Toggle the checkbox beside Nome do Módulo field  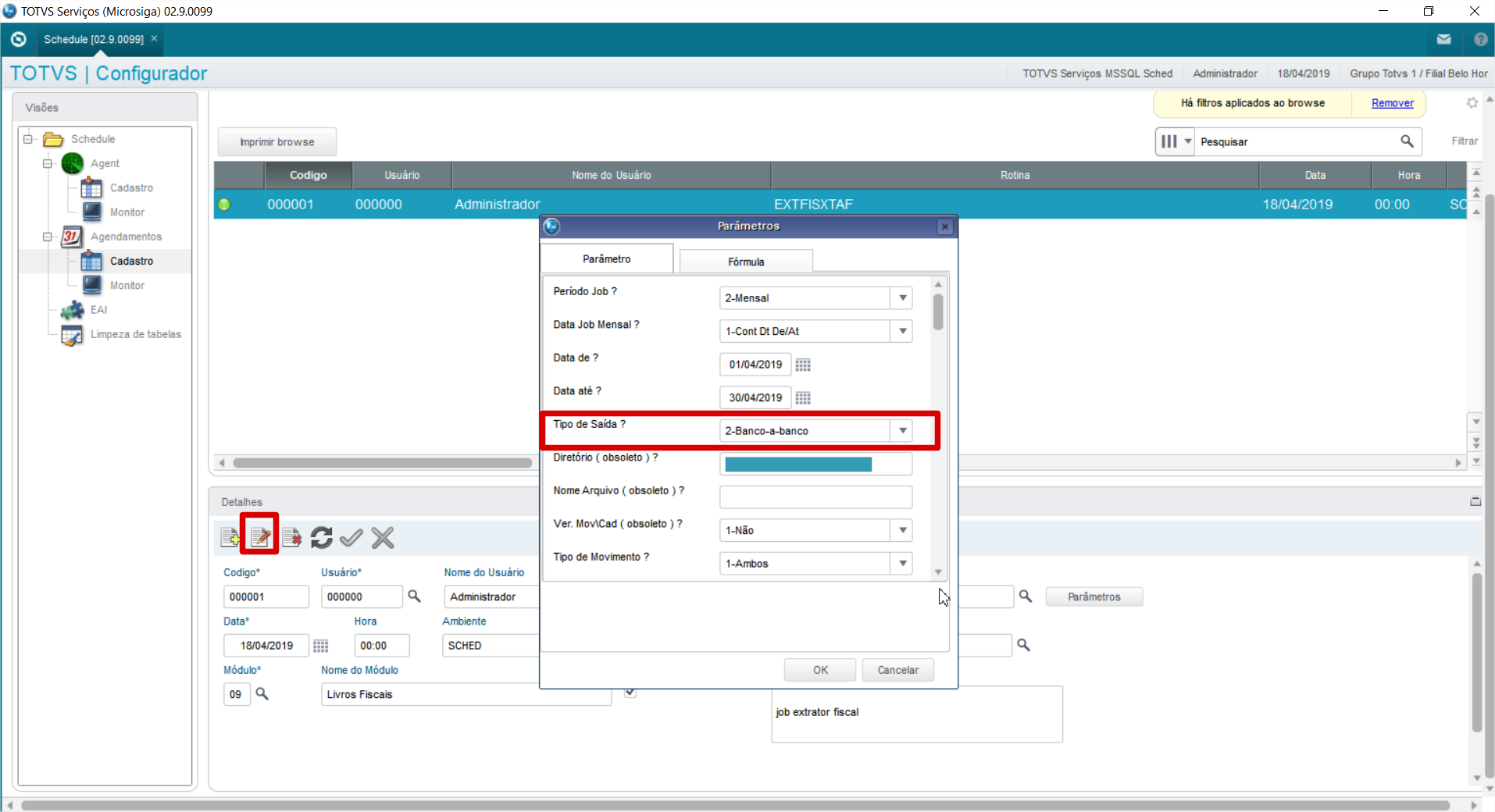pos(630,692)
